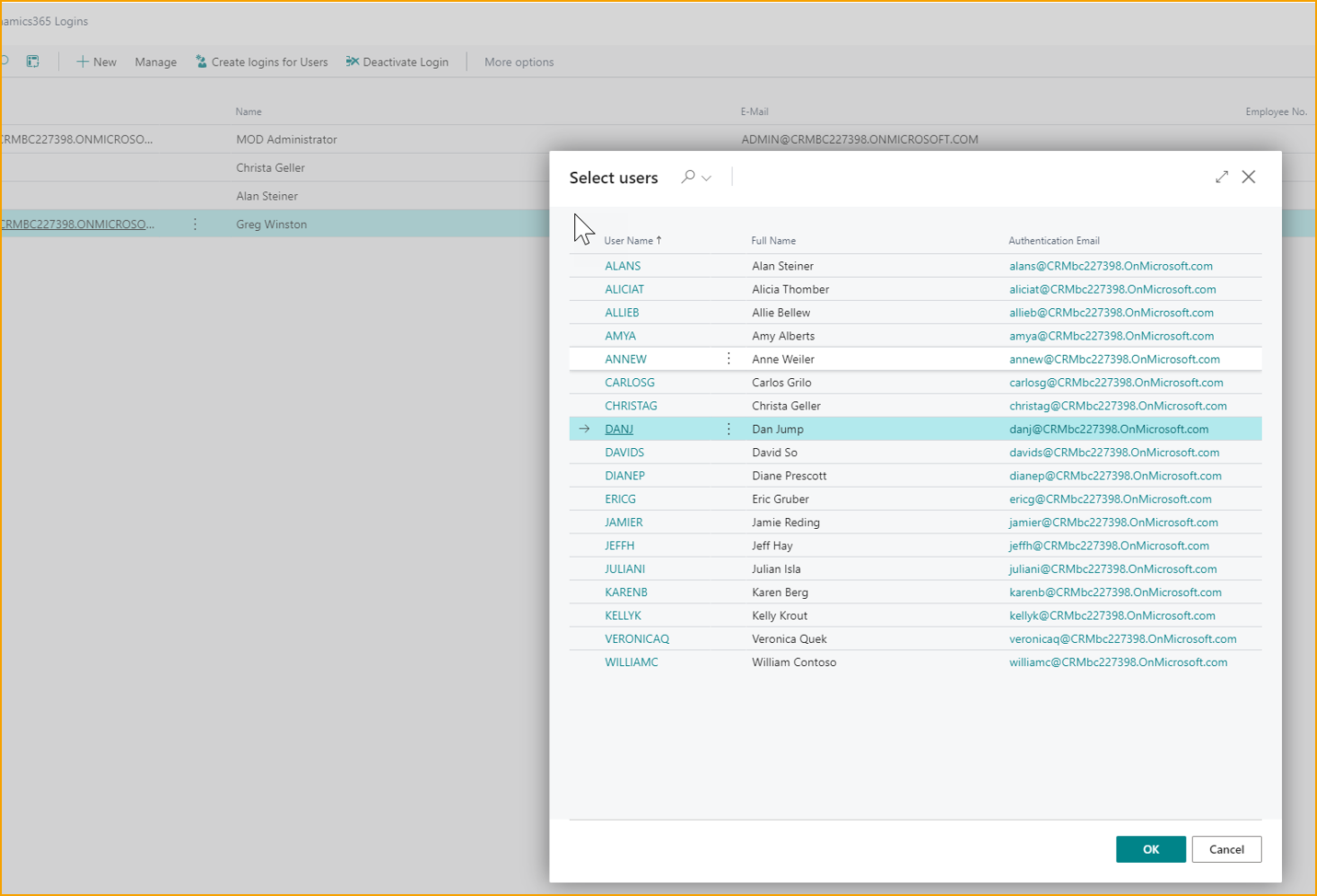Click ericg's authentication email link
Screen dimensions: 1317x896
[x=1110, y=499]
